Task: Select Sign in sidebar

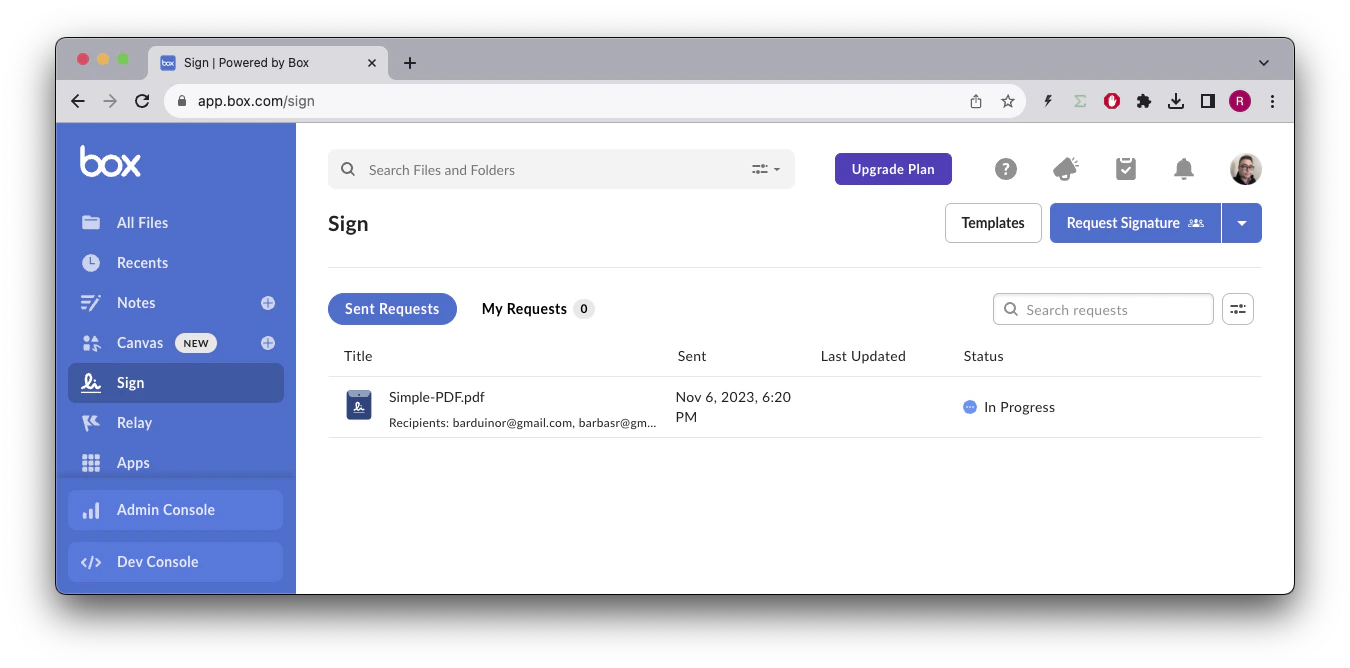Action: pos(176,383)
